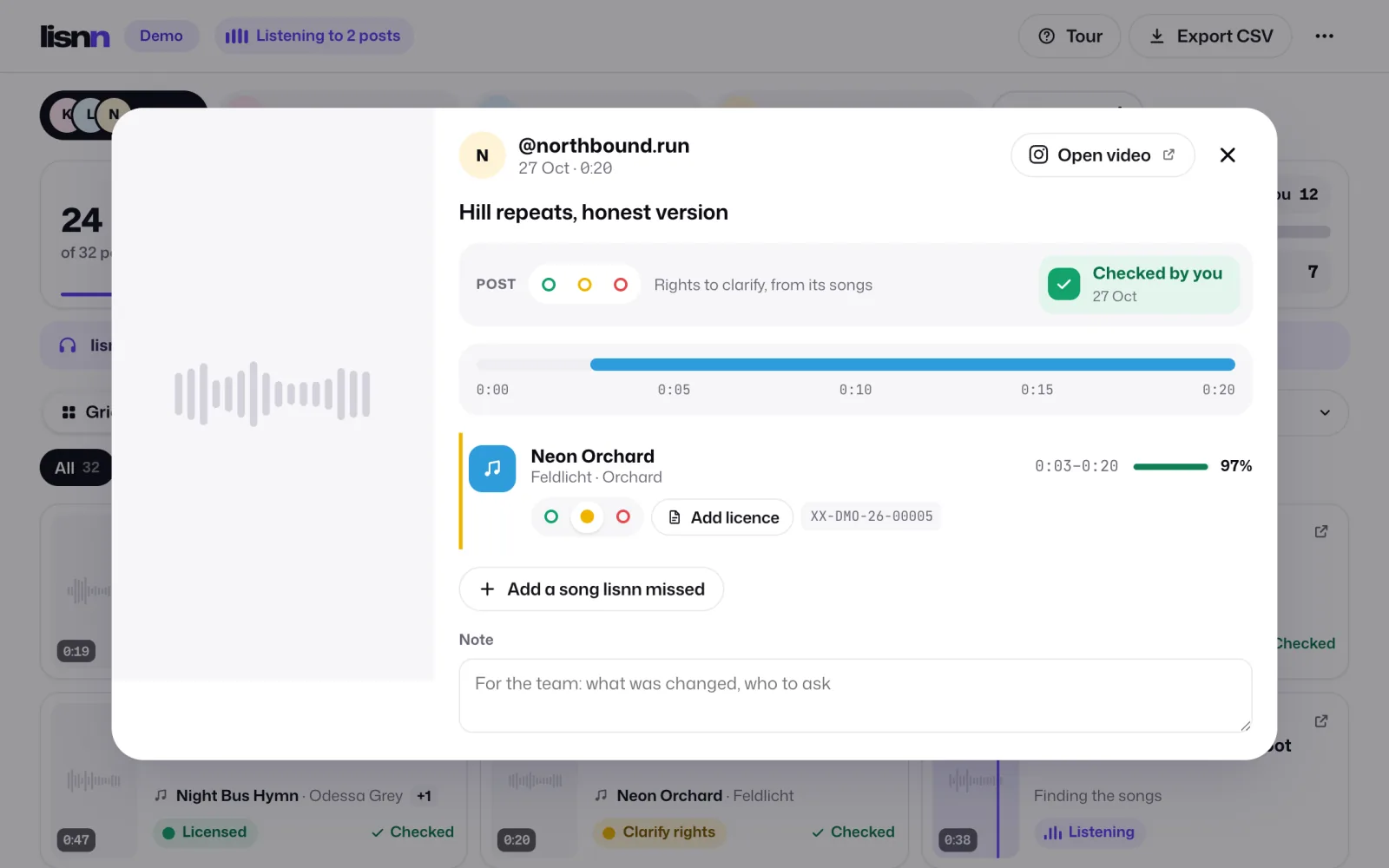Click the Demo badge
The height and width of the screenshot is (868, 1389).
161,36
